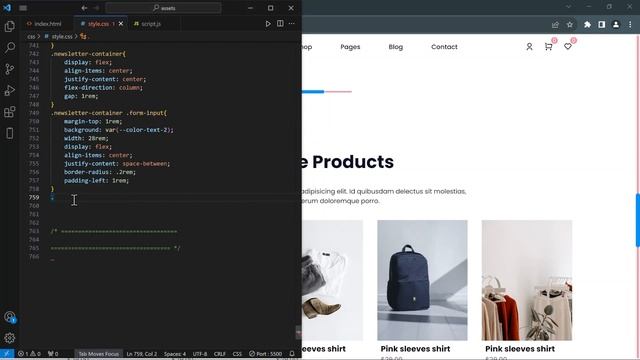Click the VS Code logo icon
Image resolution: width=640 pixels, height=360 pixels.
coord(7,8)
